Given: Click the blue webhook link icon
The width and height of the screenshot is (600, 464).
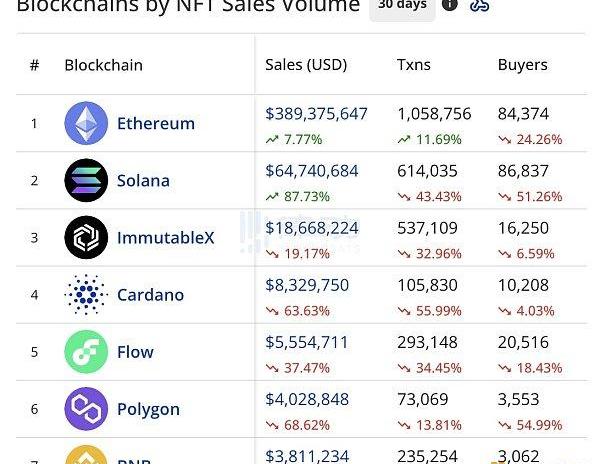Looking at the screenshot, I should tap(480, 5).
